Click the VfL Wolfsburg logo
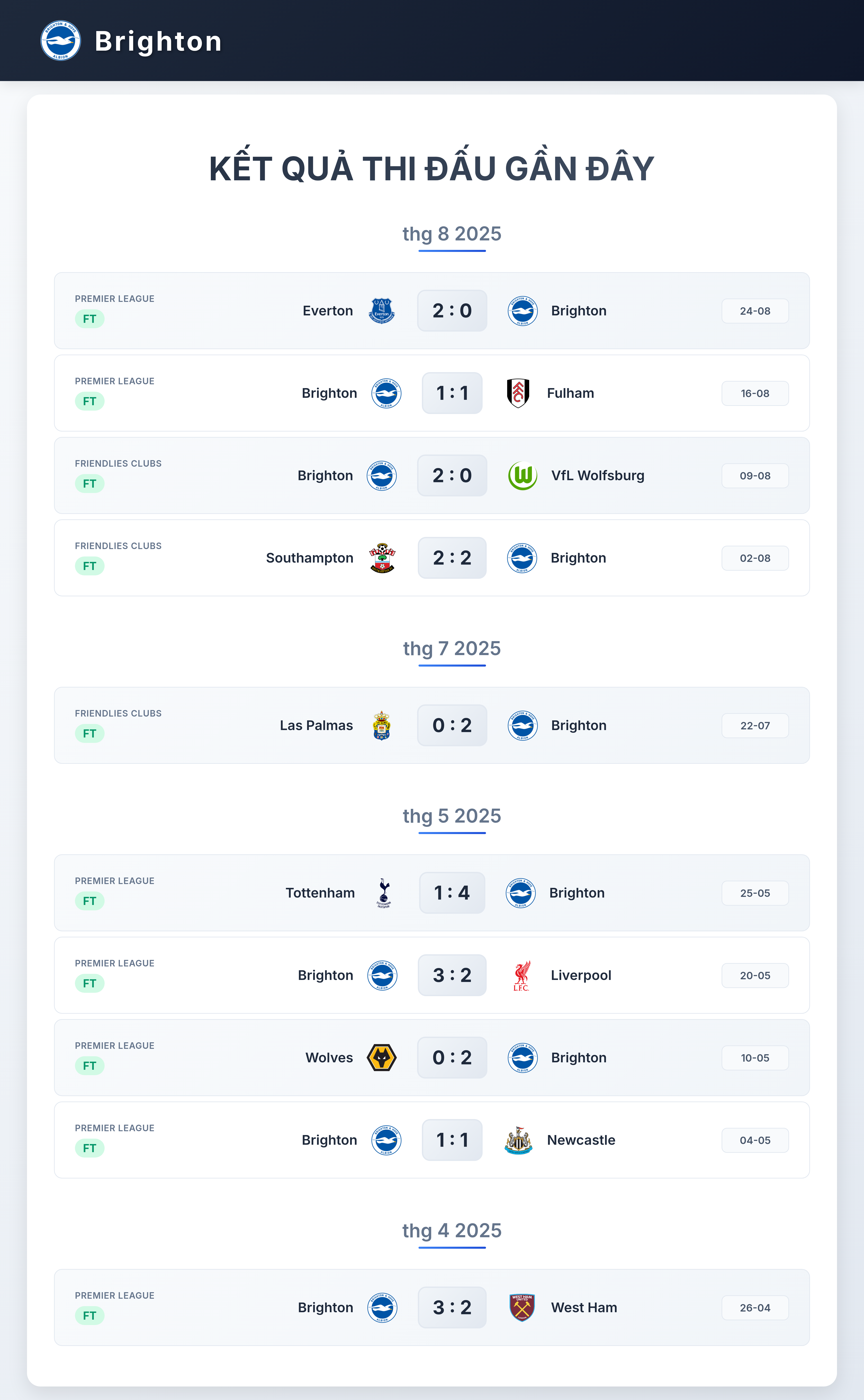Image resolution: width=864 pixels, height=1400 pixels. [522, 476]
